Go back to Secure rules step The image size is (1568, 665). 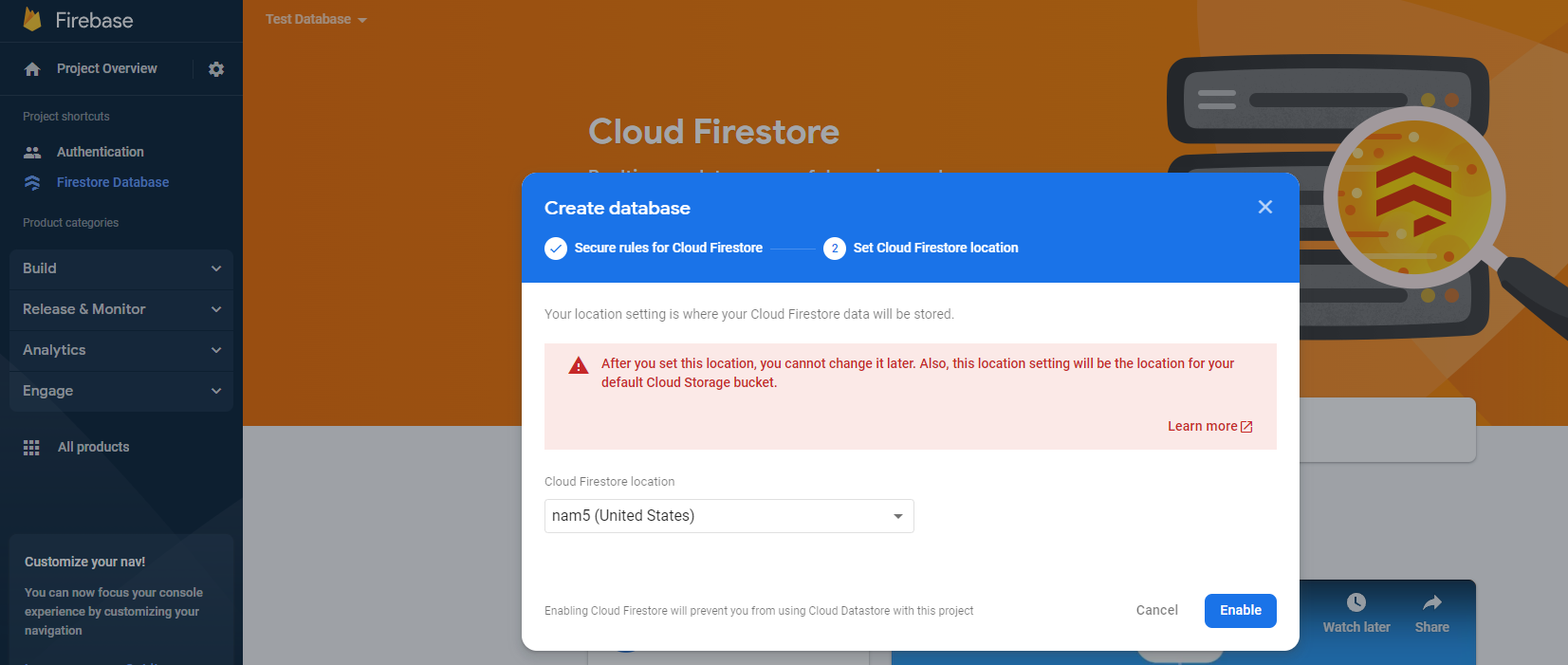tap(669, 248)
